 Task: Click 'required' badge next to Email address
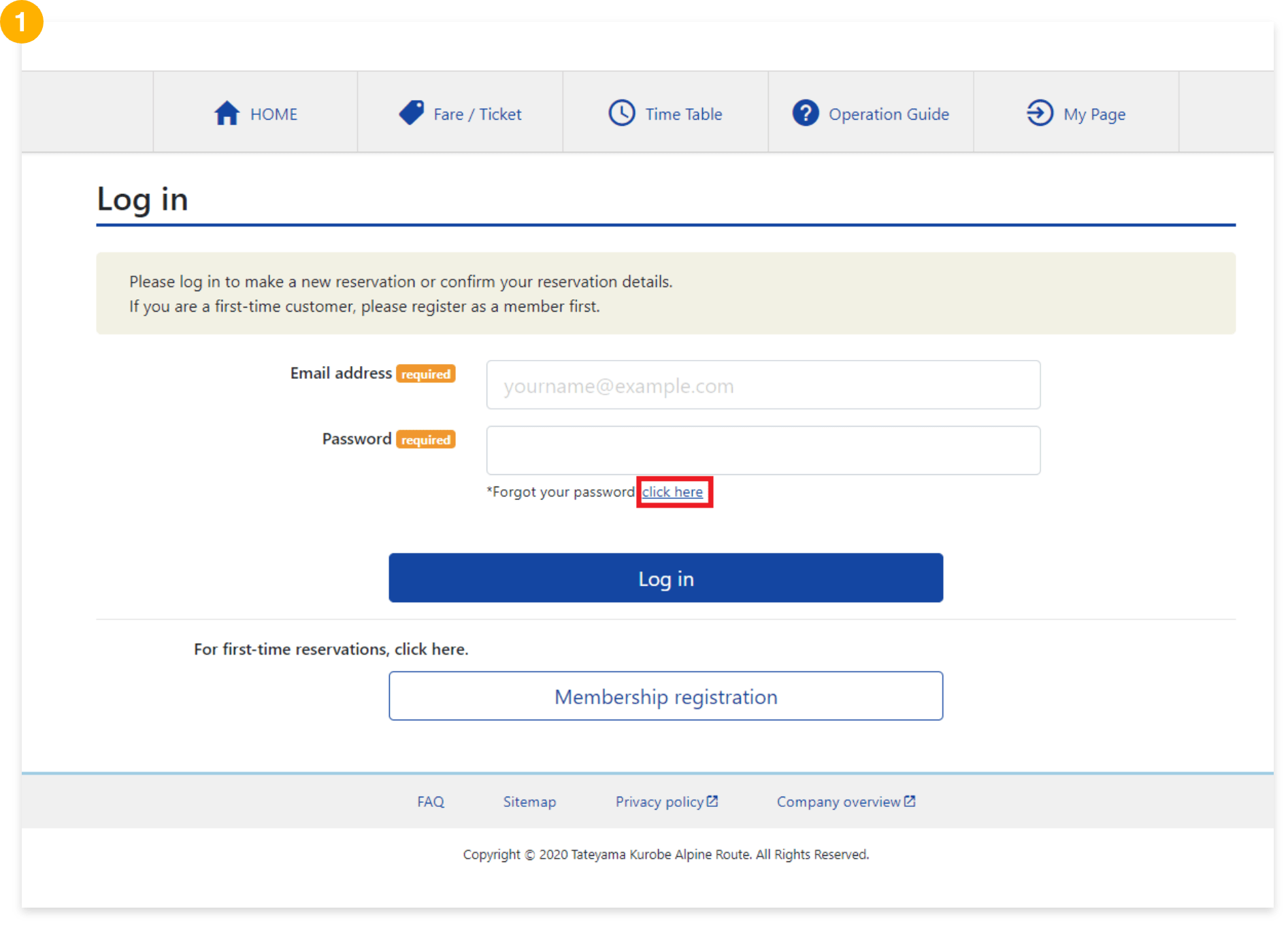(x=426, y=374)
